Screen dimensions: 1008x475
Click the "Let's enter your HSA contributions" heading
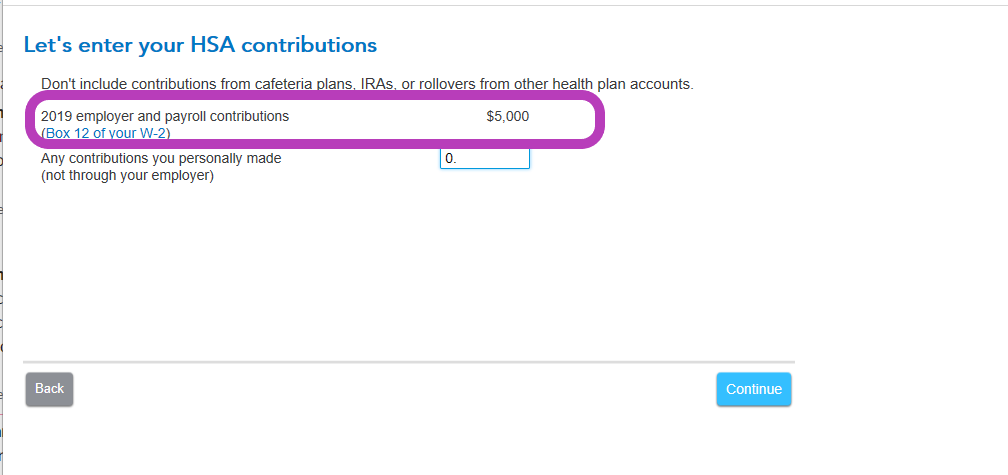(x=200, y=45)
